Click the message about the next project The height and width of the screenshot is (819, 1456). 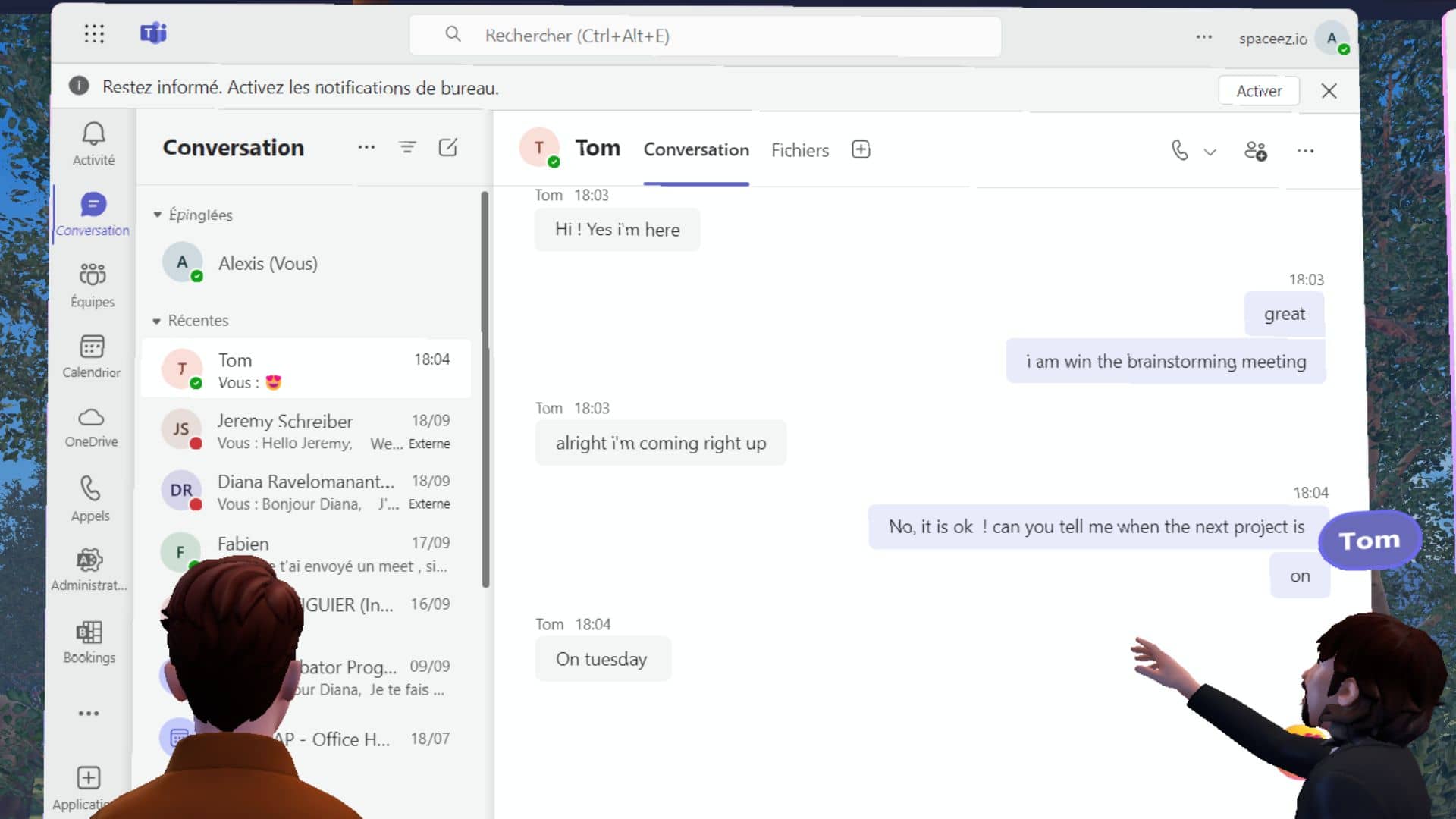pos(1097,527)
